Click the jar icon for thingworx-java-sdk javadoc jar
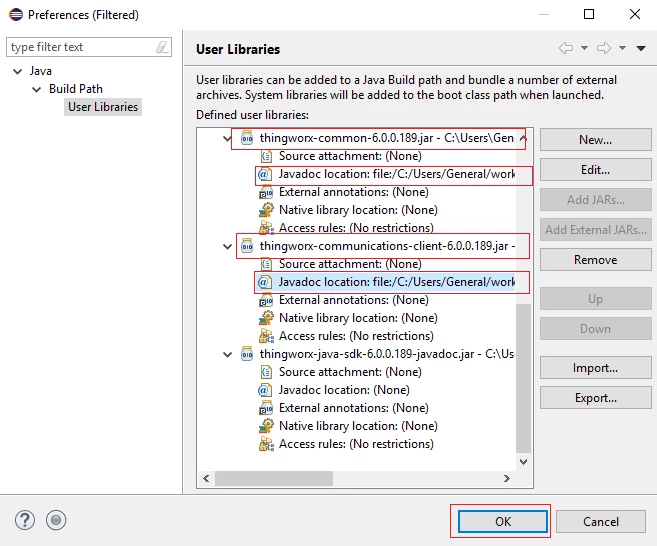This screenshot has width=657, height=546. 247,354
